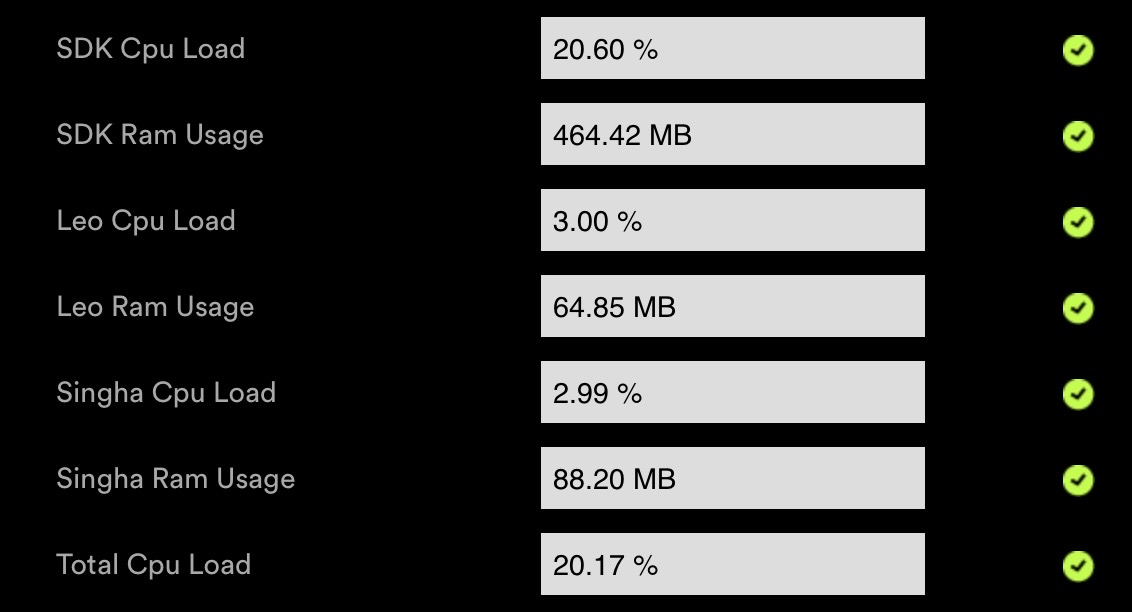The height and width of the screenshot is (612, 1132).
Task: Click the SDK Cpu Load field showing 20.60 %
Action: click(732, 48)
